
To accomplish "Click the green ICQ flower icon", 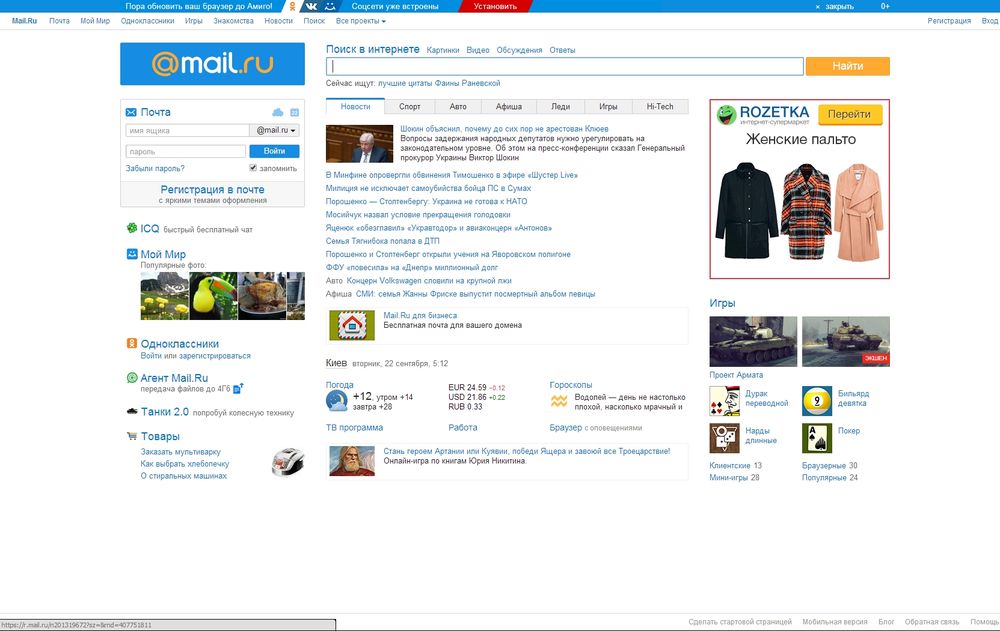I will [x=132, y=228].
